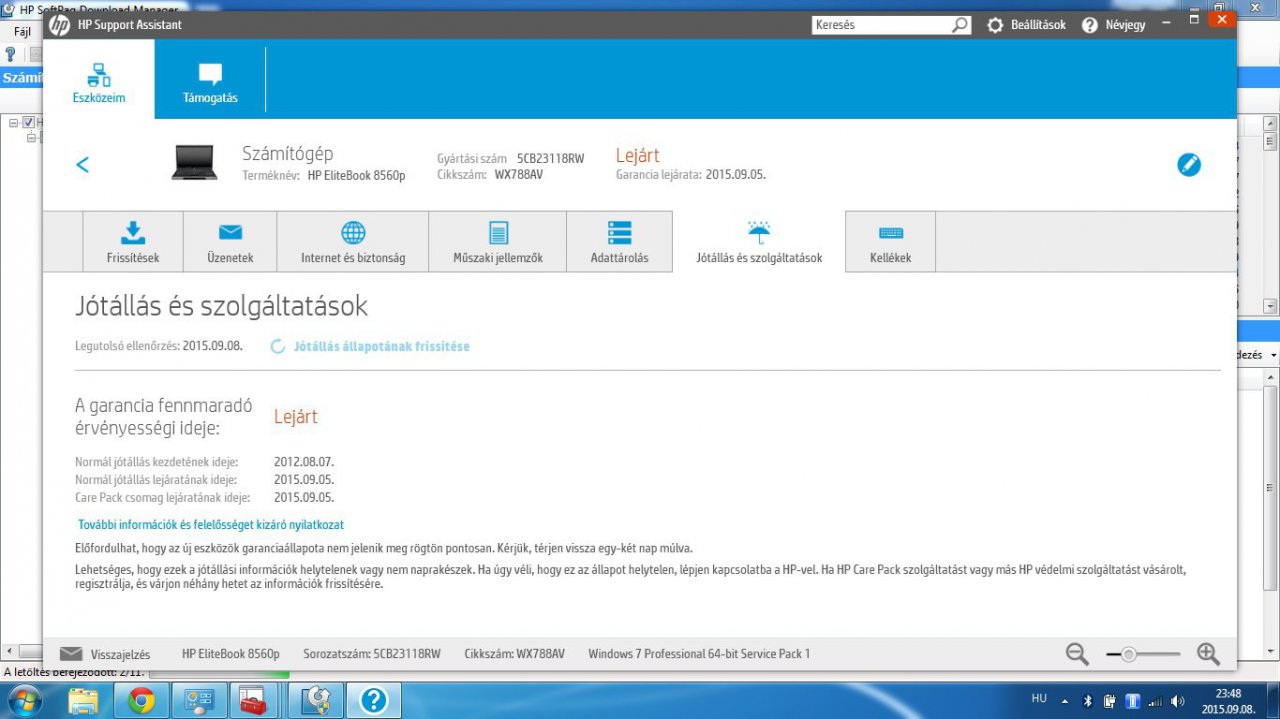Open the Adattárolás tab
The width and height of the screenshot is (1280, 719).
[619, 242]
